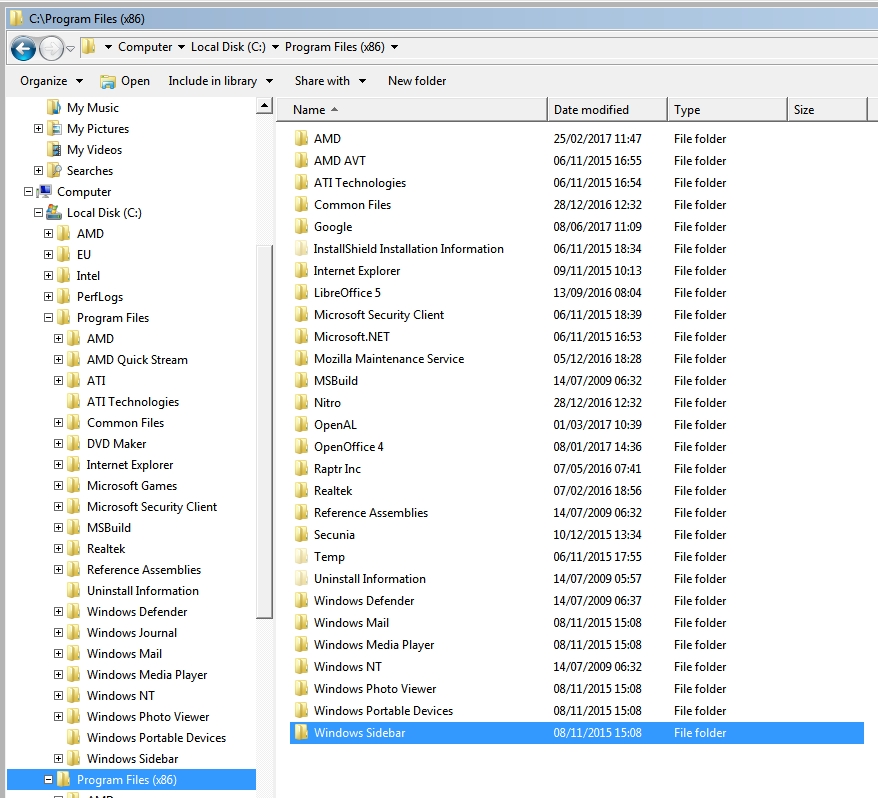Select Google folder icon
The height and width of the screenshot is (798, 878).
click(301, 226)
